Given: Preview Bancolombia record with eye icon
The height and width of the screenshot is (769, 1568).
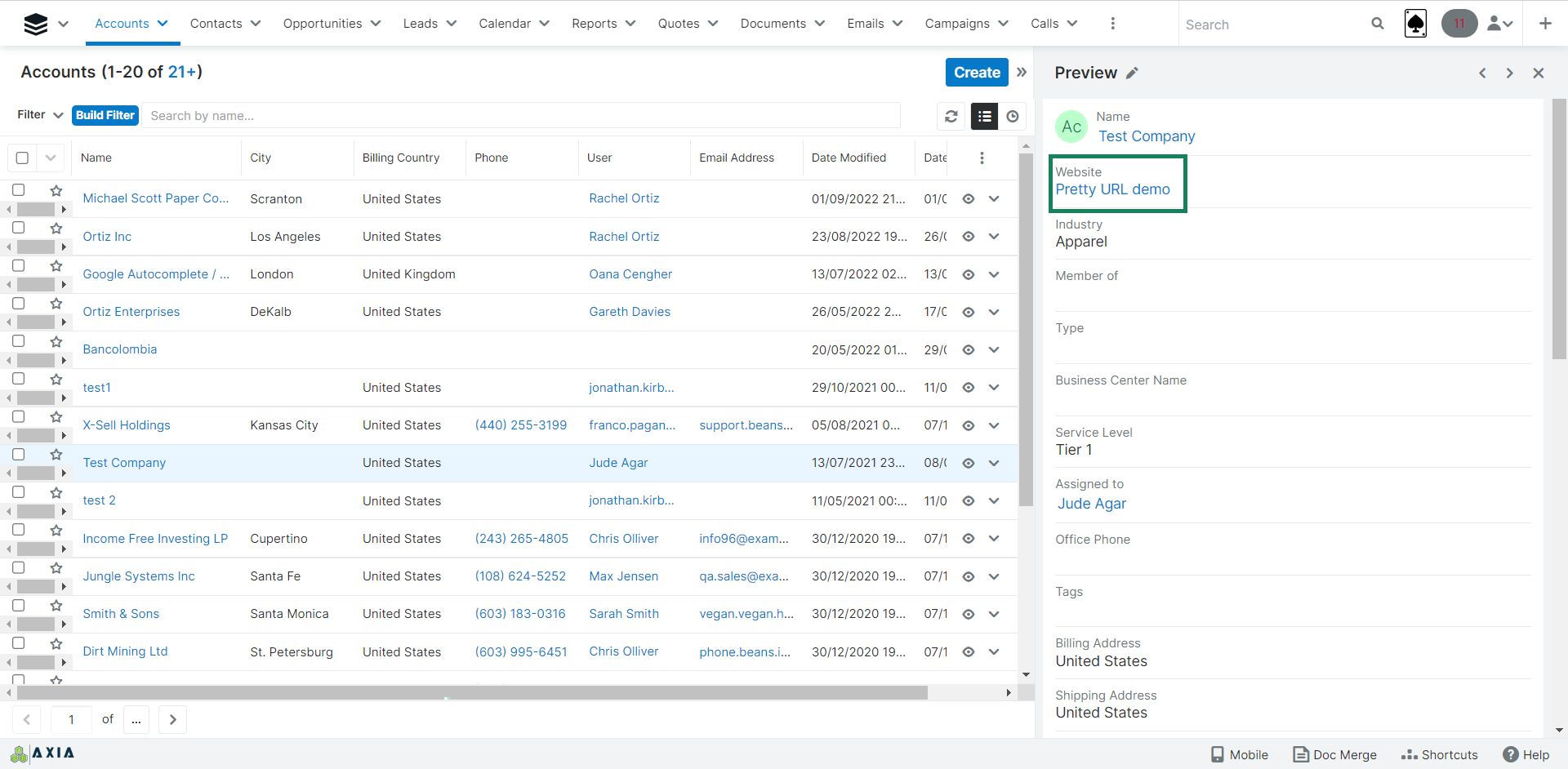Looking at the screenshot, I should (x=969, y=349).
